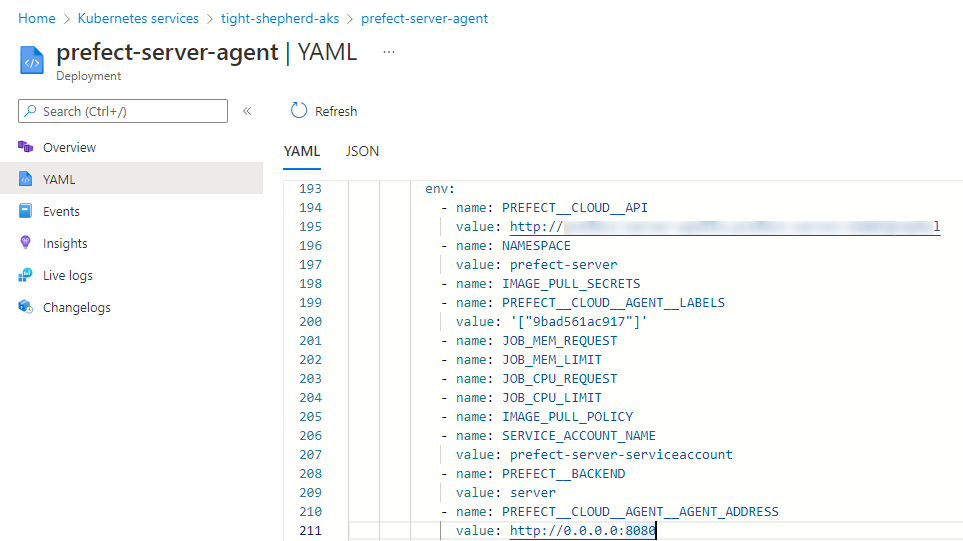Click the search magnifier icon
Image resolution: width=963 pixels, height=541 pixels.
click(30, 111)
